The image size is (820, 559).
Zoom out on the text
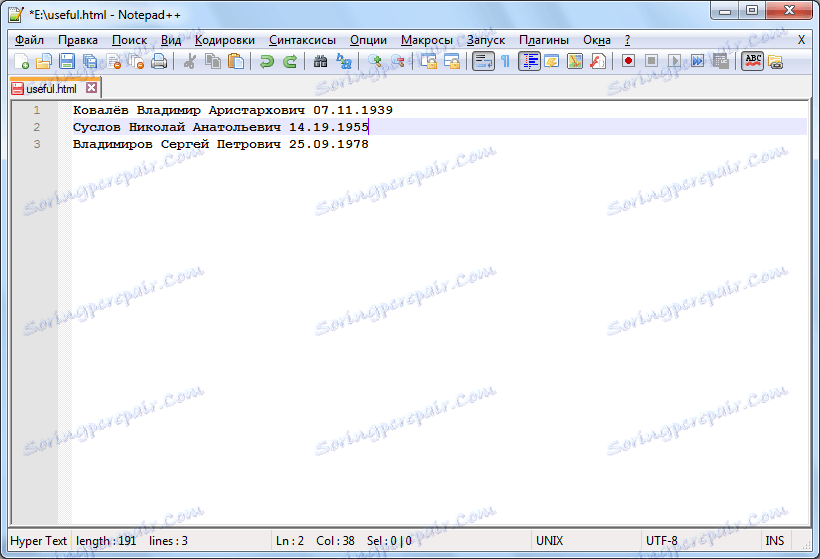397,62
